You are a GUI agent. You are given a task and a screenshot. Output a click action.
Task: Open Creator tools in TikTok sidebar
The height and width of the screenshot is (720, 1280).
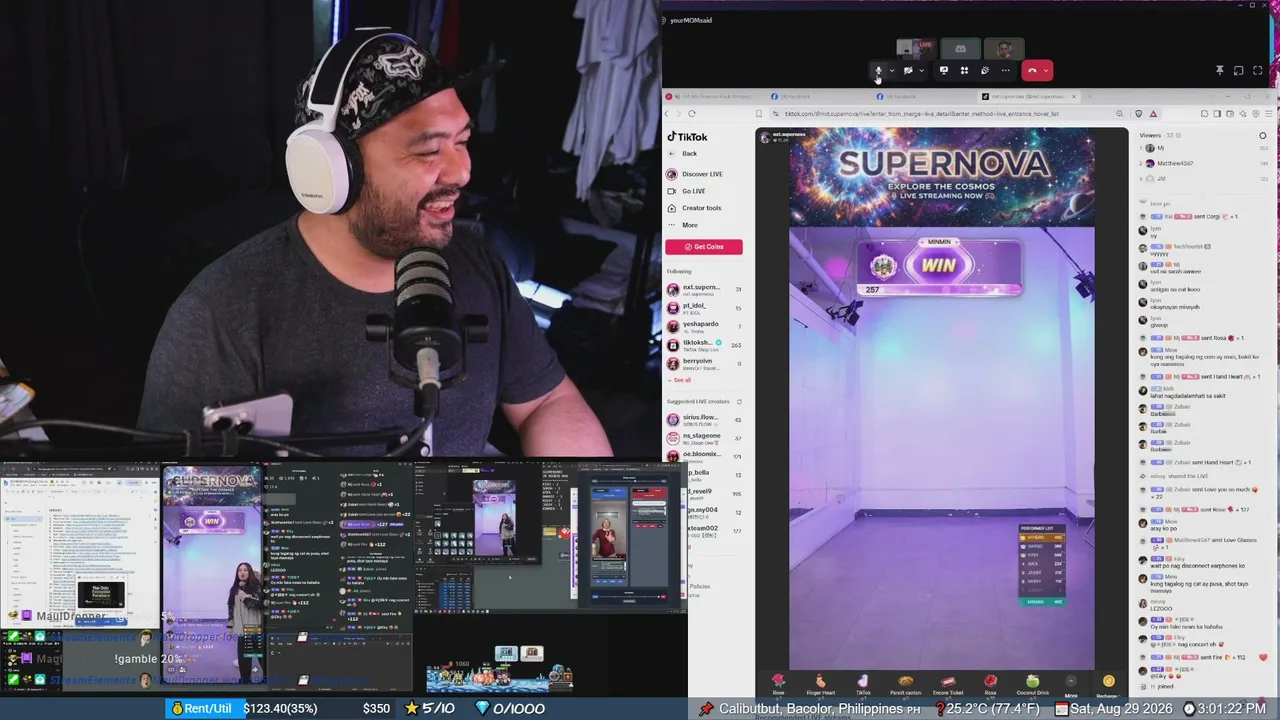coord(694,208)
